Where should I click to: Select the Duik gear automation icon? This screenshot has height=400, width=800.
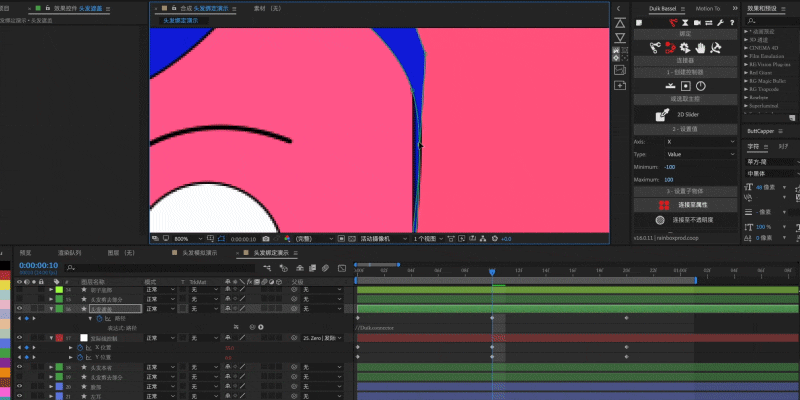[685, 48]
